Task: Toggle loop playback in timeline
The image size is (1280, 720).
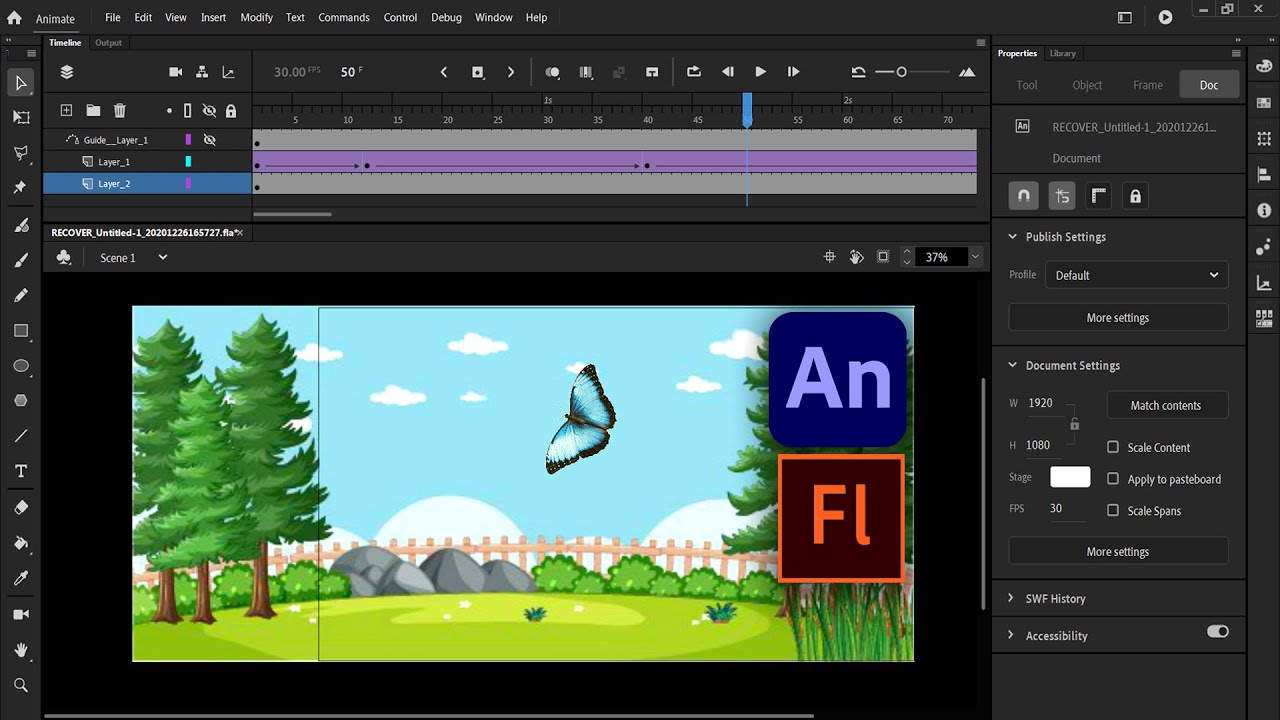Action: (694, 72)
